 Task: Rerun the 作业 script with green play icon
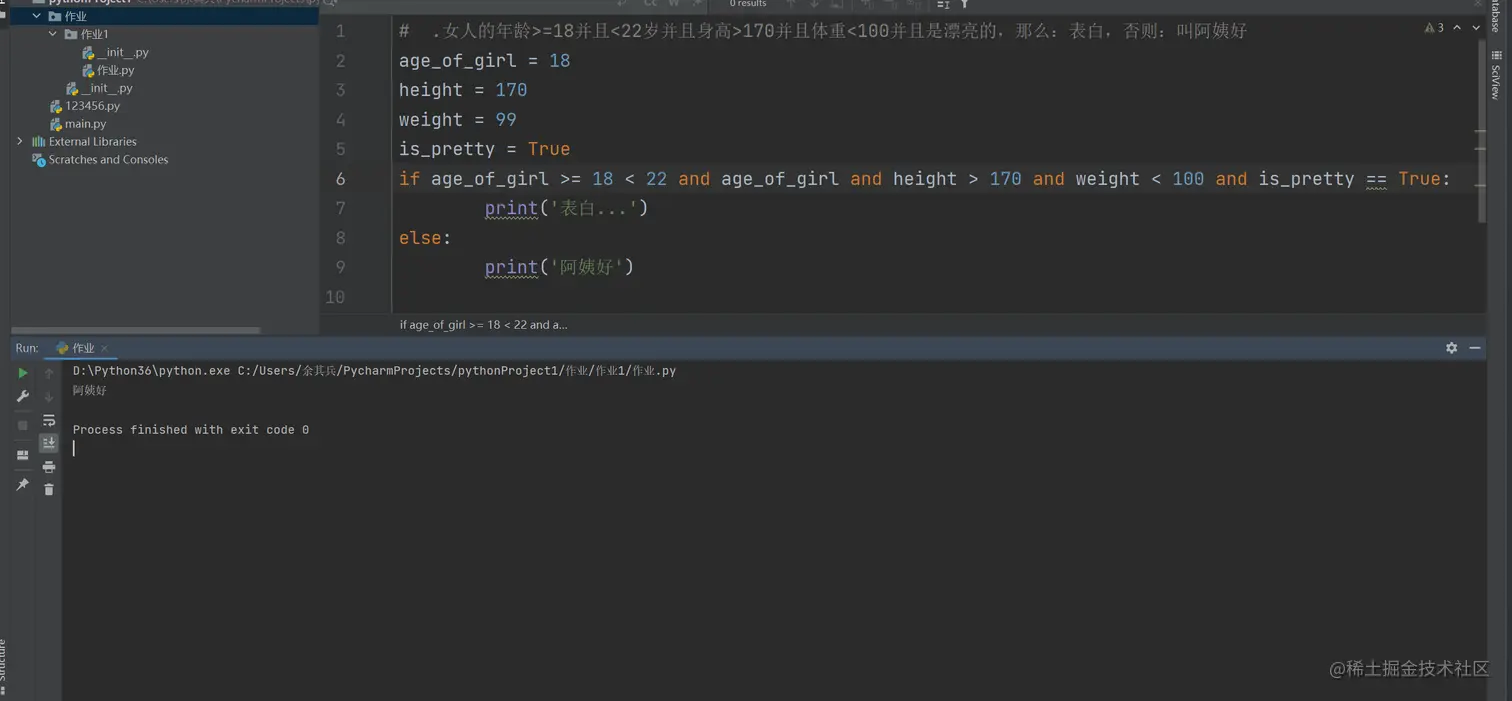point(23,373)
